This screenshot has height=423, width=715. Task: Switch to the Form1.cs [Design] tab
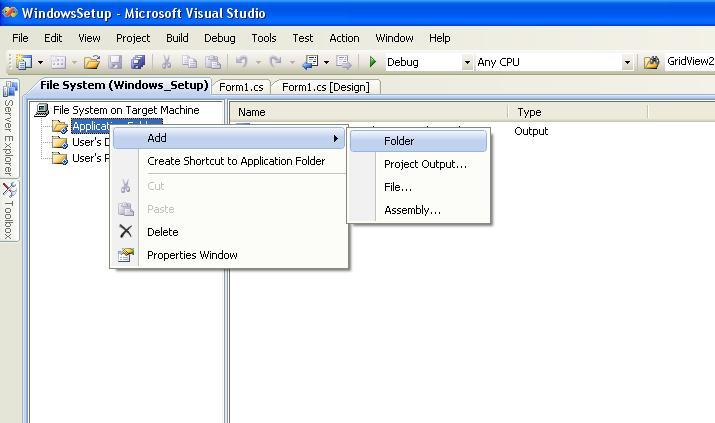(326, 87)
